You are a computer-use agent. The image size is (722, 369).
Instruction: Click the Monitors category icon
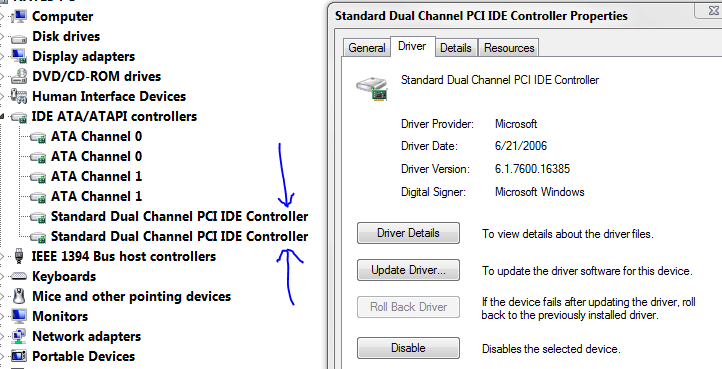19,316
